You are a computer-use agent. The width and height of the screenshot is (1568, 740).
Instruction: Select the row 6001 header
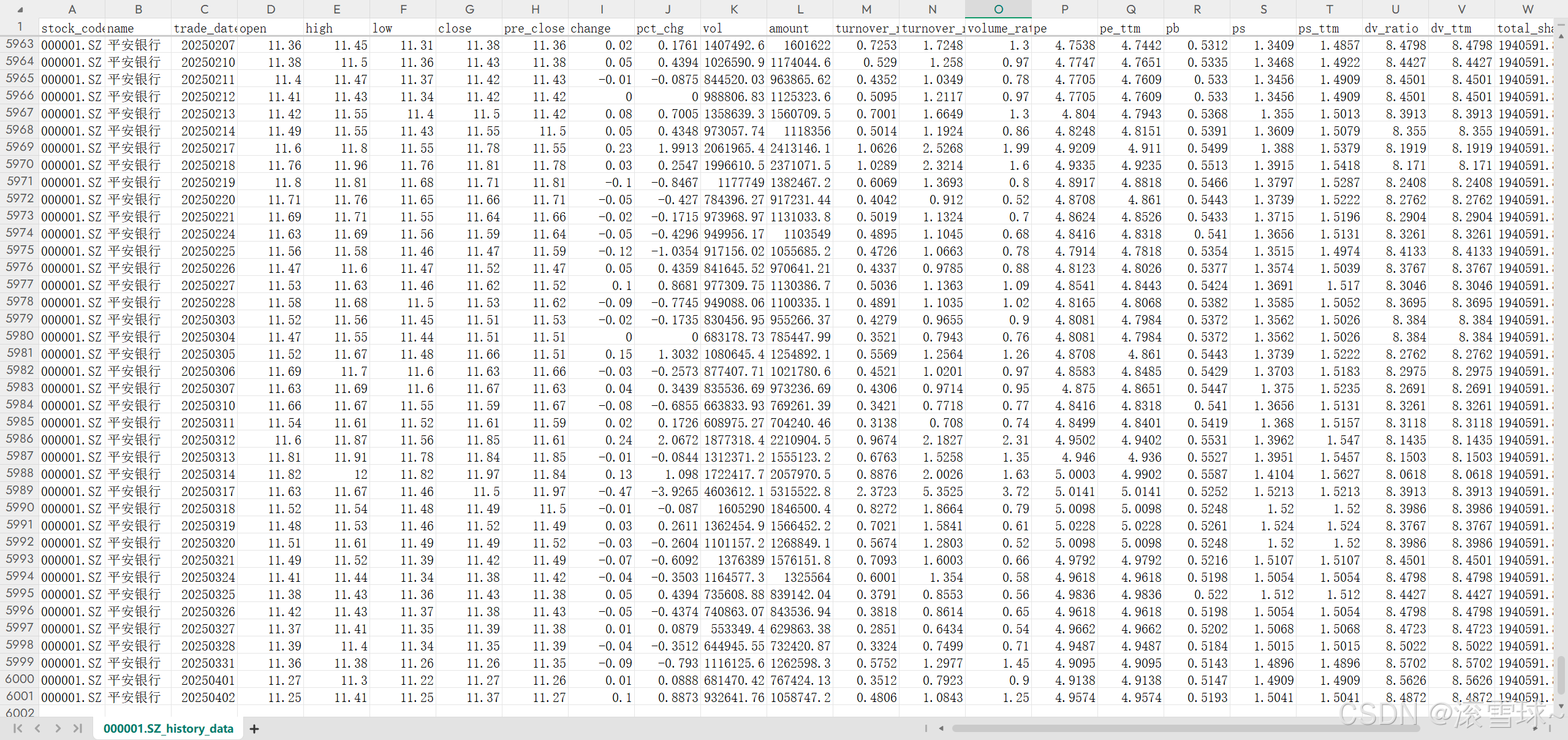pyautogui.click(x=20, y=696)
